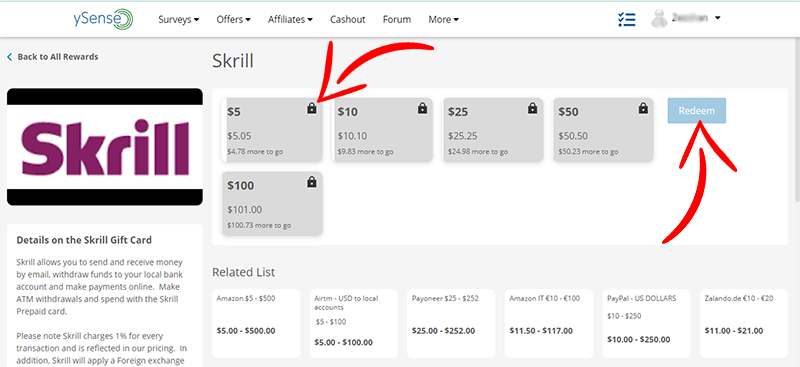
Task: Go to the Forum
Action: click(397, 19)
